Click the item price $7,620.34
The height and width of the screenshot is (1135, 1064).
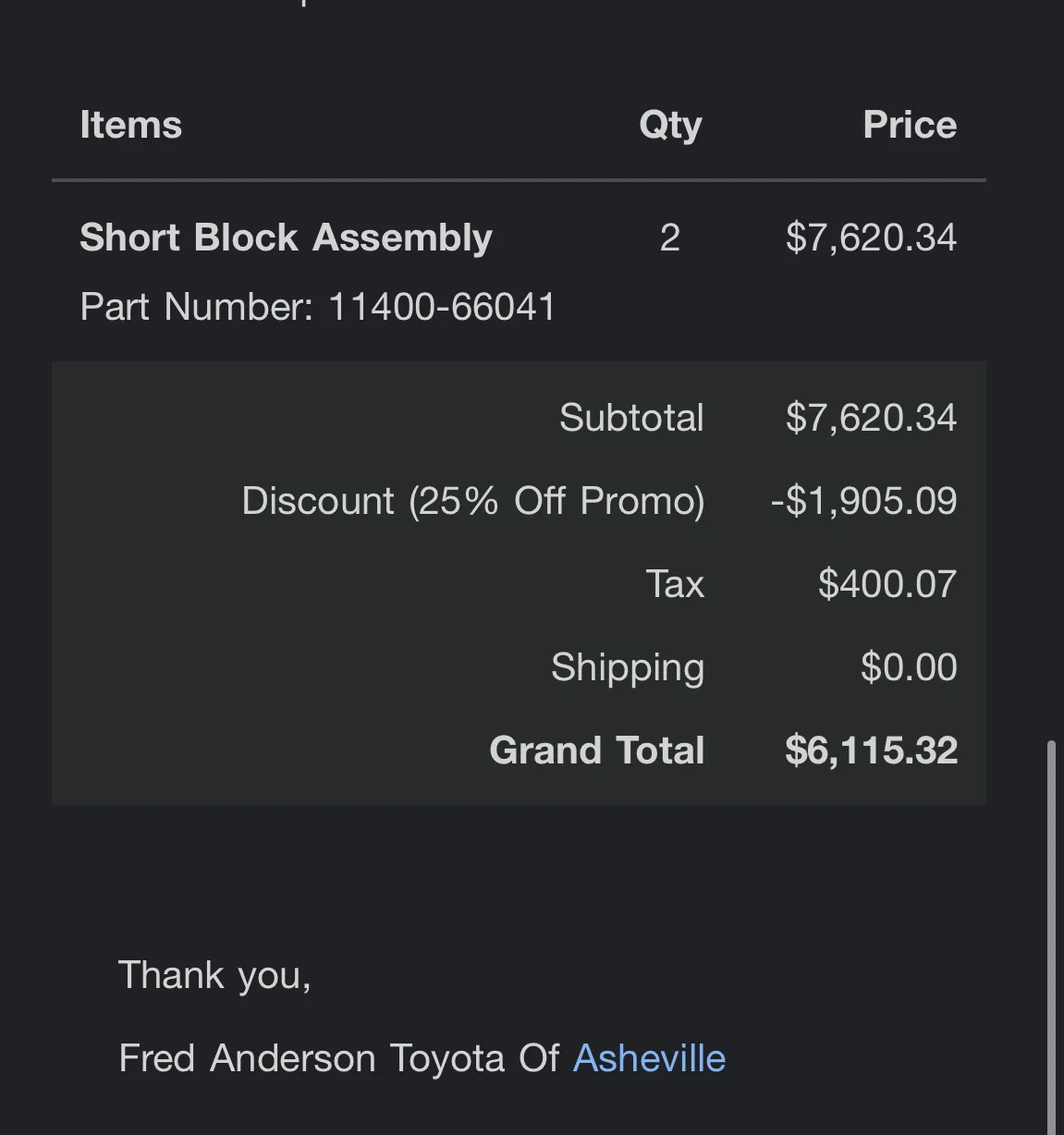[871, 238]
